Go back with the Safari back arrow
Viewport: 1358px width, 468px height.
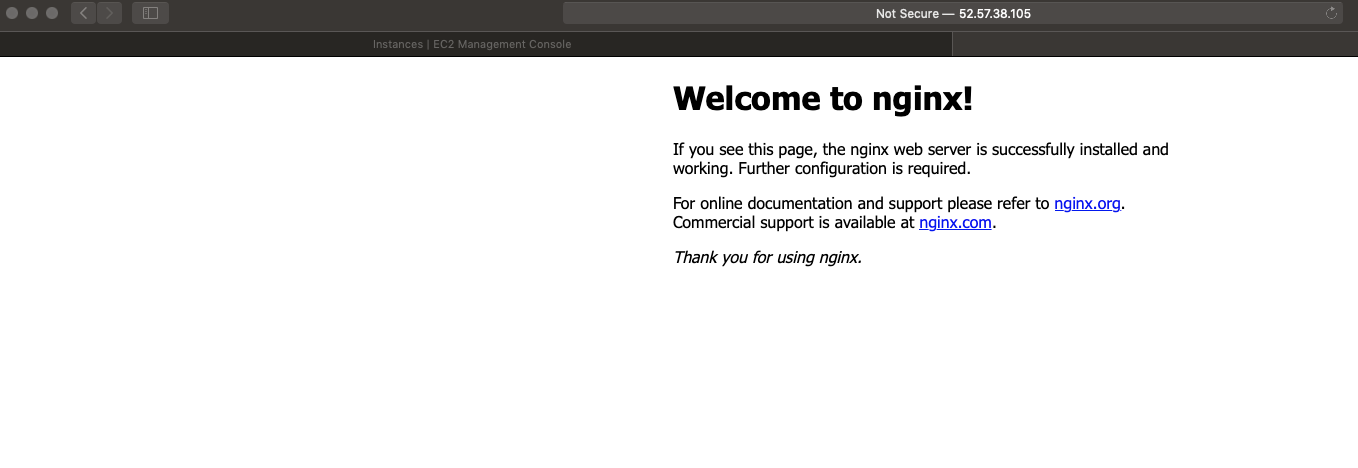[x=84, y=13]
